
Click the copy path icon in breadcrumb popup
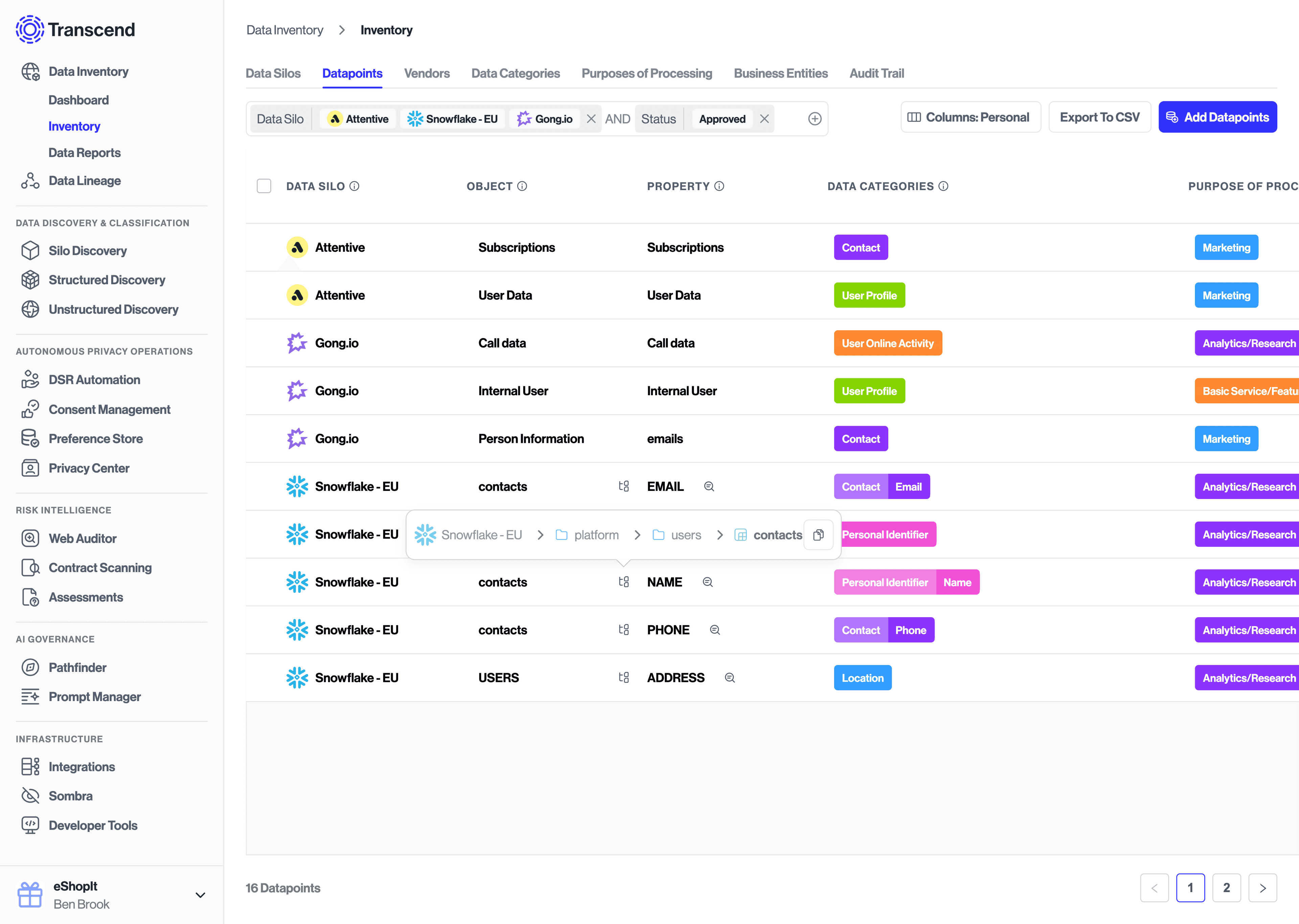click(x=818, y=535)
